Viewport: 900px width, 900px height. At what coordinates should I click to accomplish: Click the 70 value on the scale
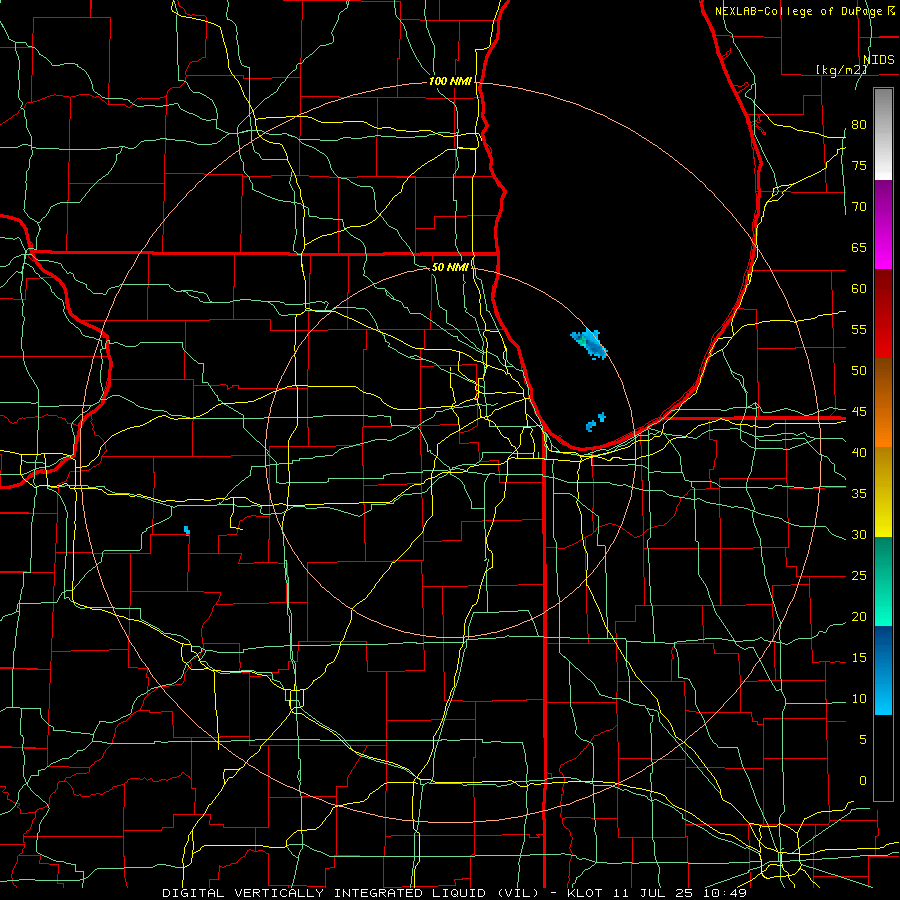(859, 207)
